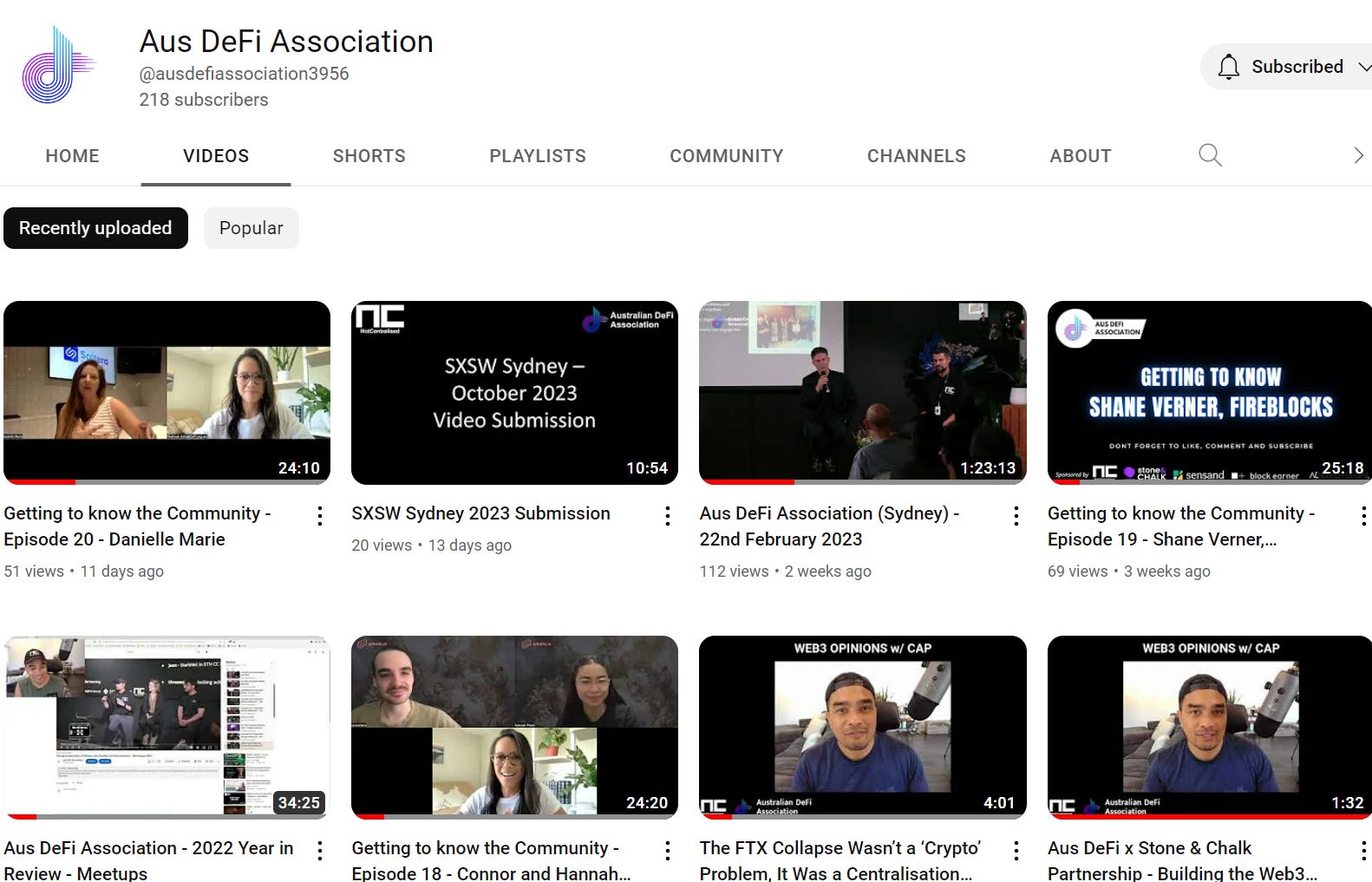Open more options for The FTX Collapse video
Image resolution: width=1372 pixels, height=882 pixels.
[x=1016, y=851]
